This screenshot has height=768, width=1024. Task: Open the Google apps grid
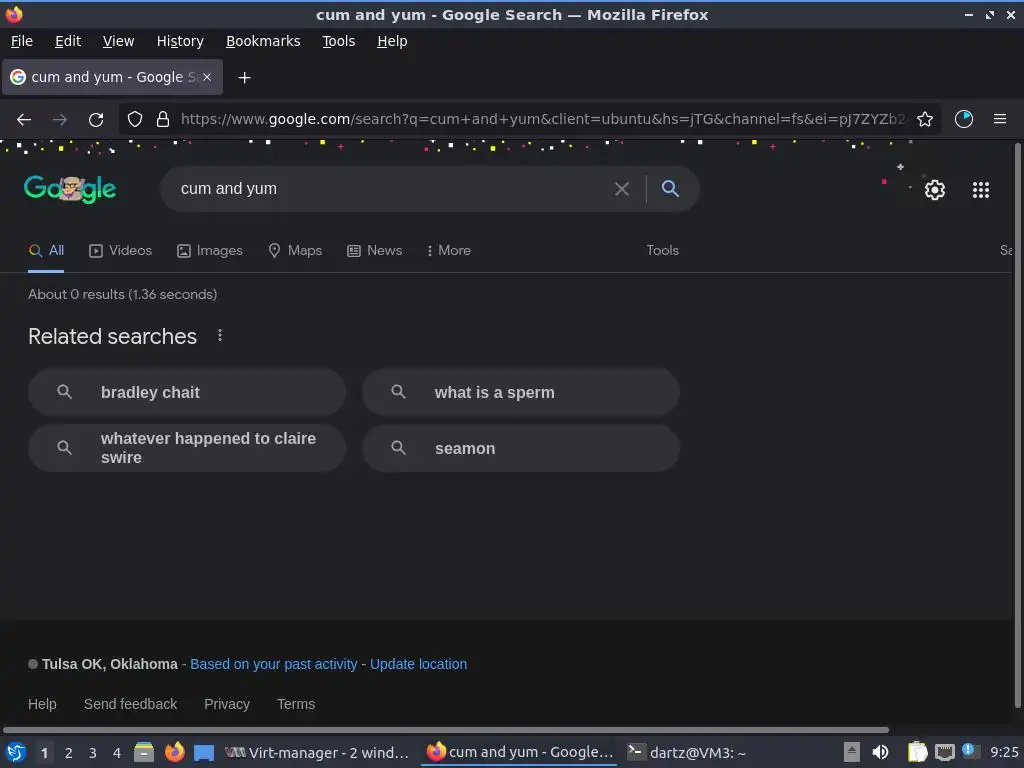(981, 190)
